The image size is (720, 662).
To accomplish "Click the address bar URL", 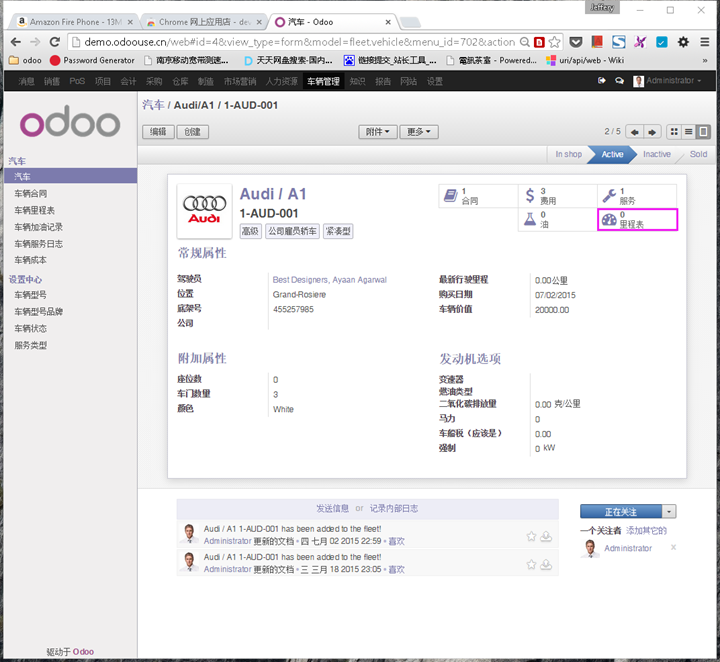I will coord(298,42).
